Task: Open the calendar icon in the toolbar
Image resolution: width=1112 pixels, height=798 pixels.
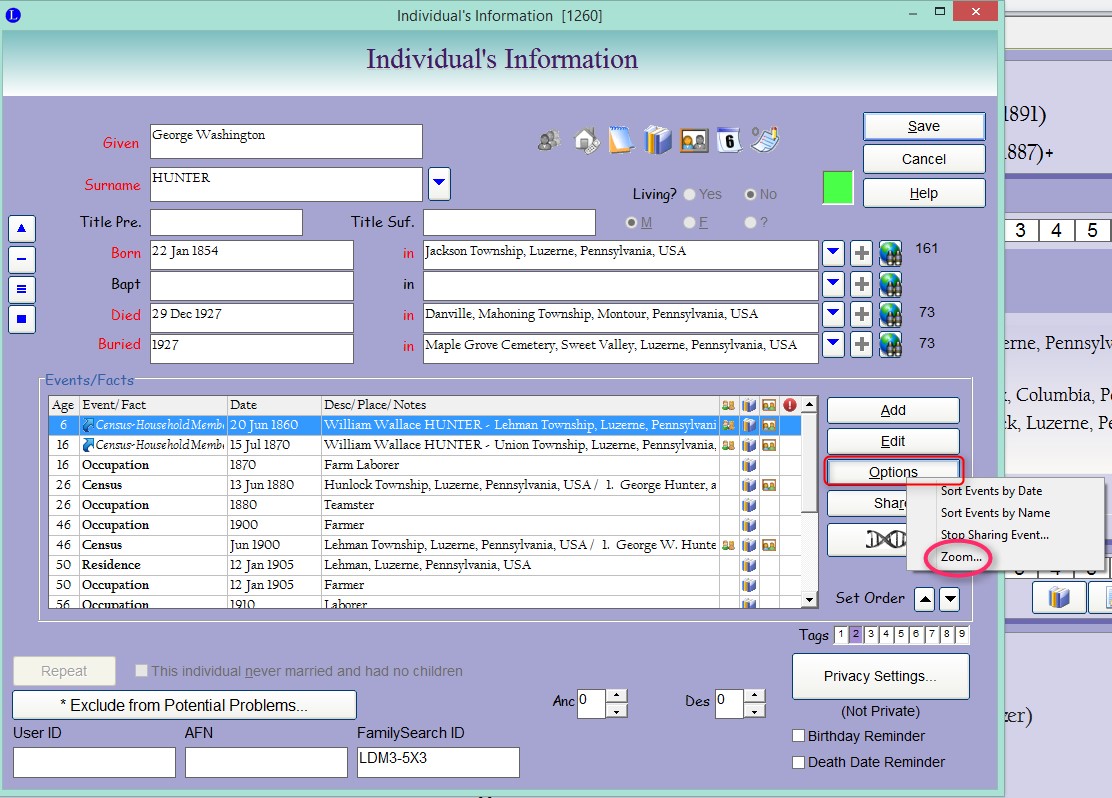Action: (728, 140)
